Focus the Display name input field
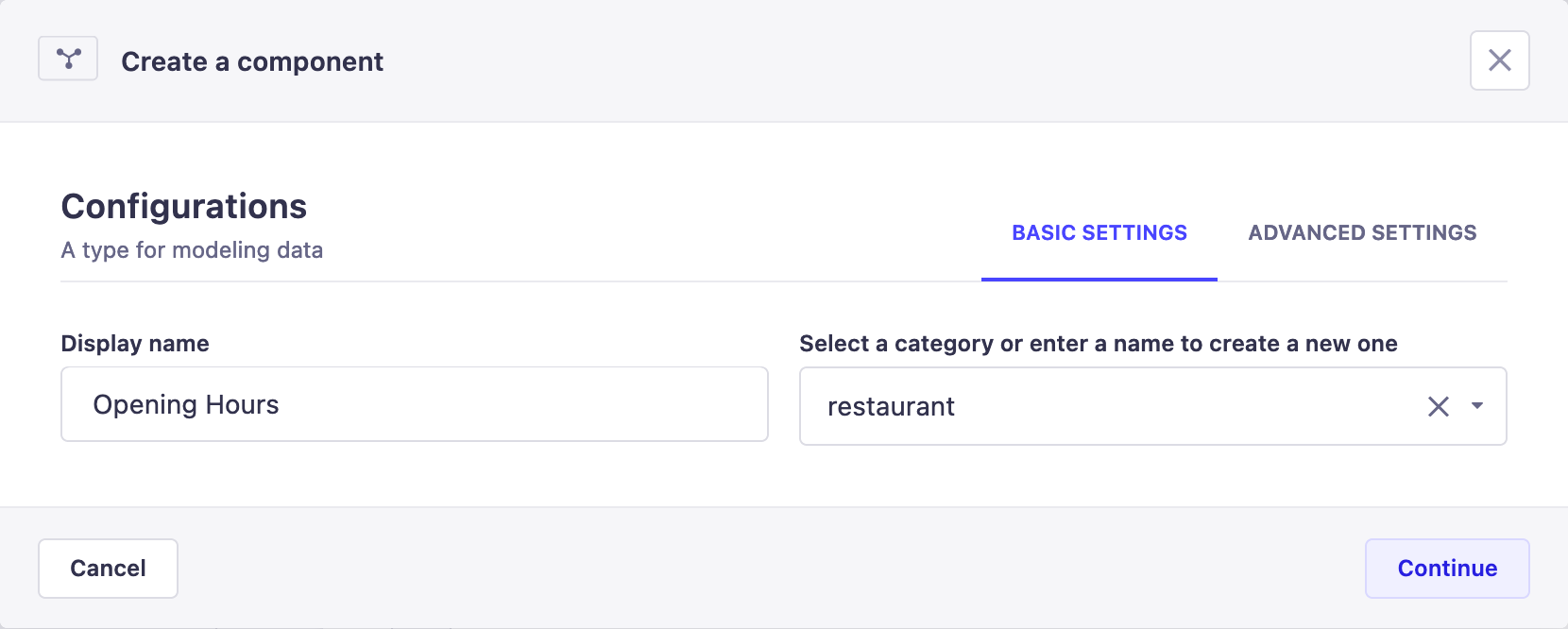The height and width of the screenshot is (629, 1568). click(x=414, y=404)
